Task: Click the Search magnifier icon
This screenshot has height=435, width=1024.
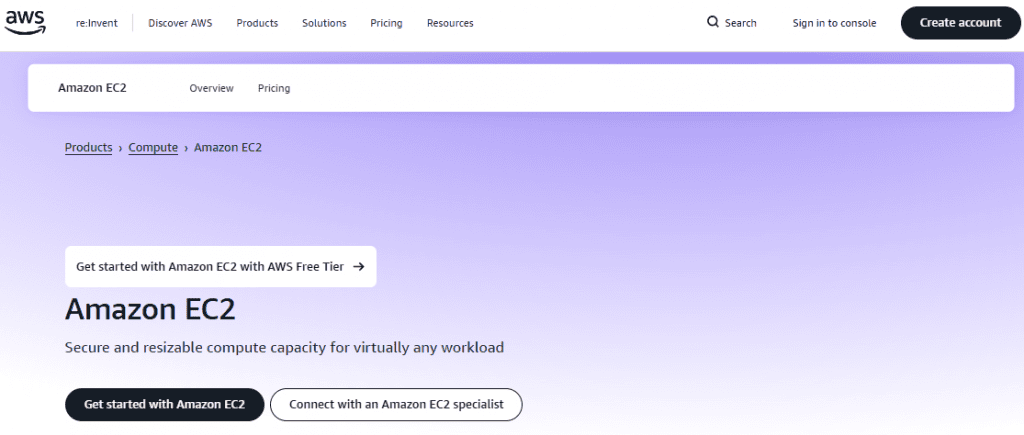Action: (712, 22)
